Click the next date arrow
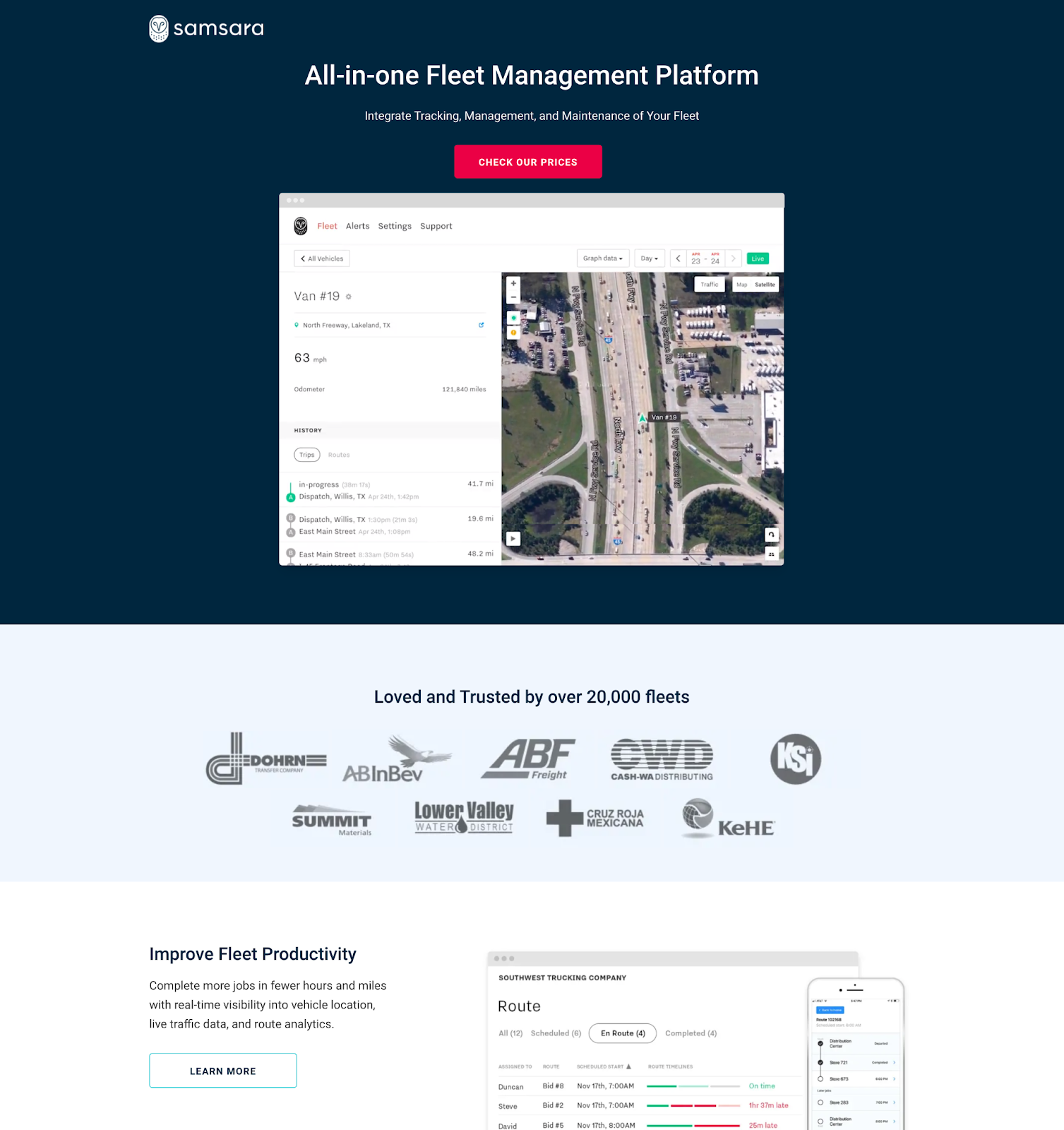1064x1130 pixels. (x=734, y=258)
